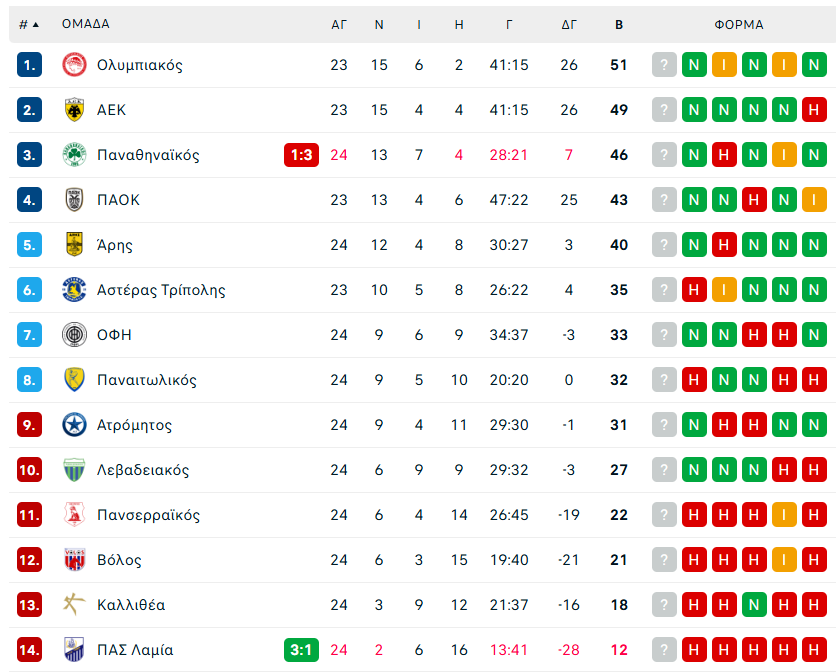Open the Λεβαδειακός team page link
Image resolution: width=836 pixels, height=672 pixels.
[x=143, y=470]
